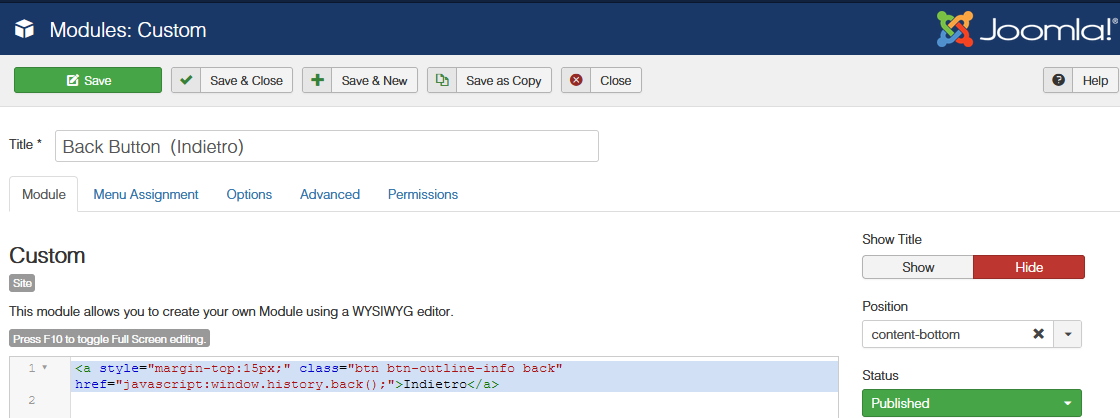
Task: Click the checkmark icon for Save & Close
Action: point(186,81)
